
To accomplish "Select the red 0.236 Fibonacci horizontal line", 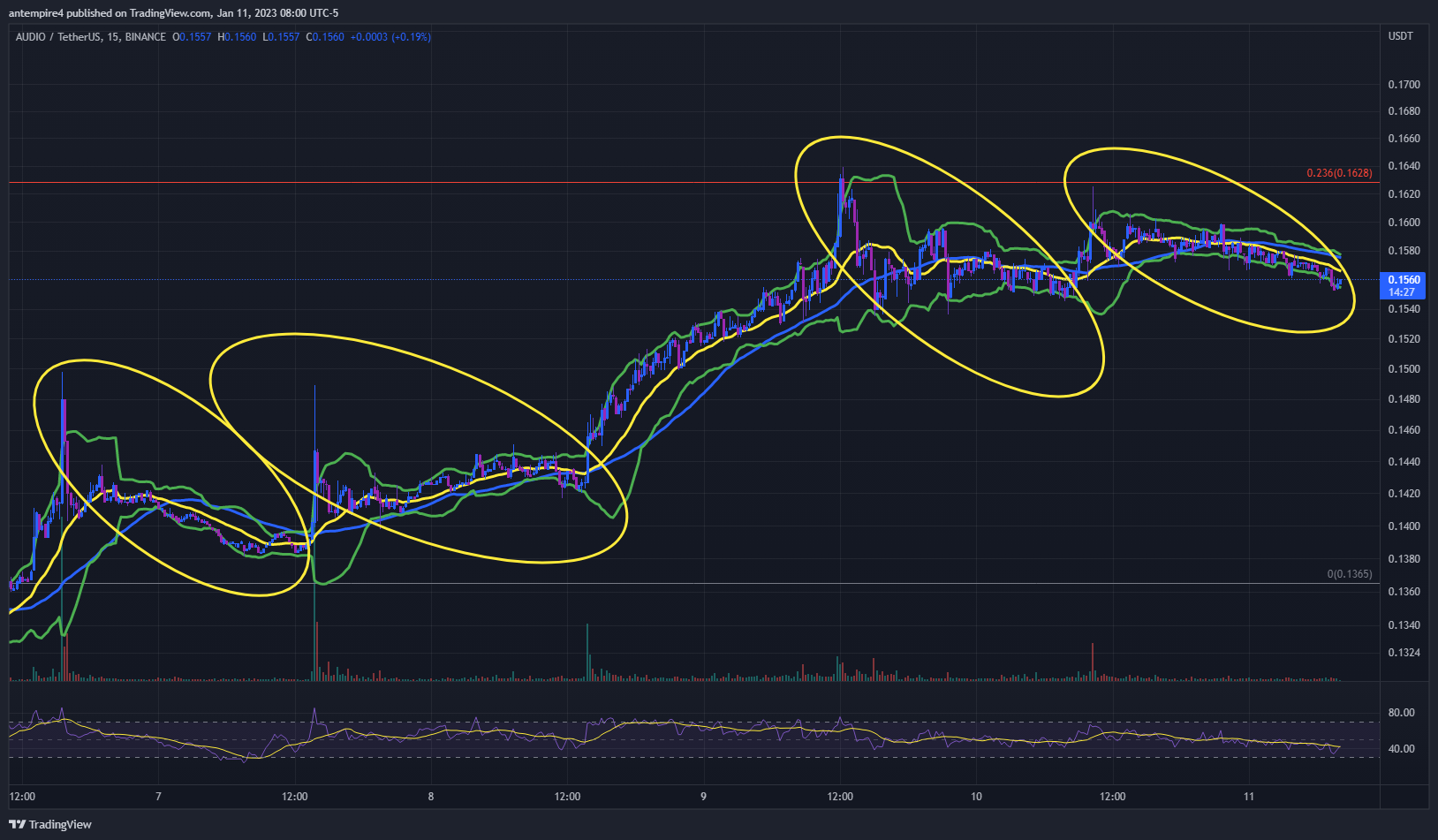I will click(x=693, y=183).
